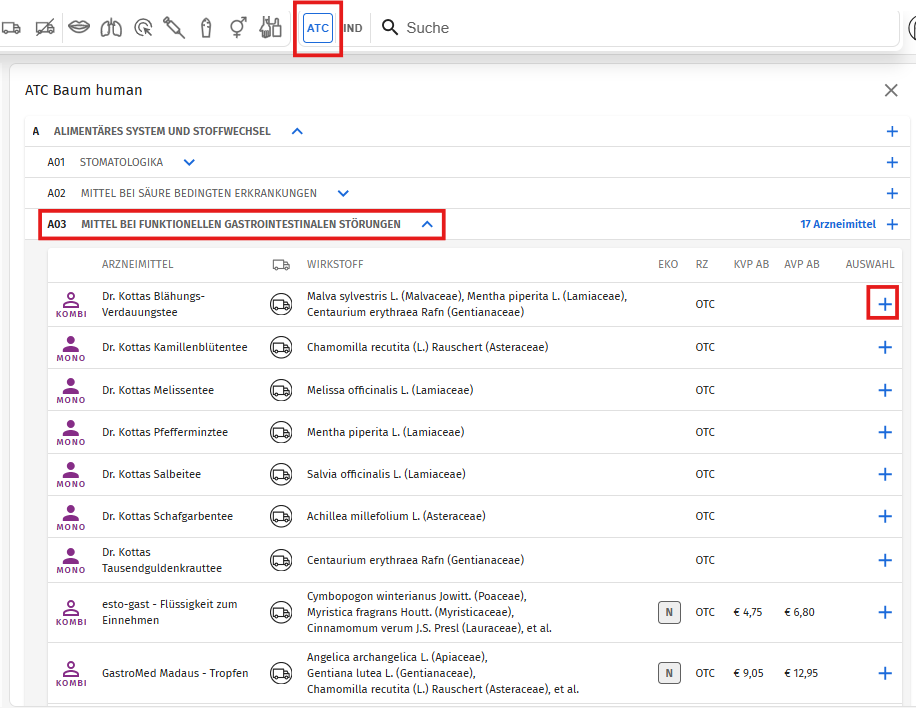Image resolution: width=916 pixels, height=708 pixels.
Task: Click truck icon for Melissentee row
Action: click(x=281, y=390)
